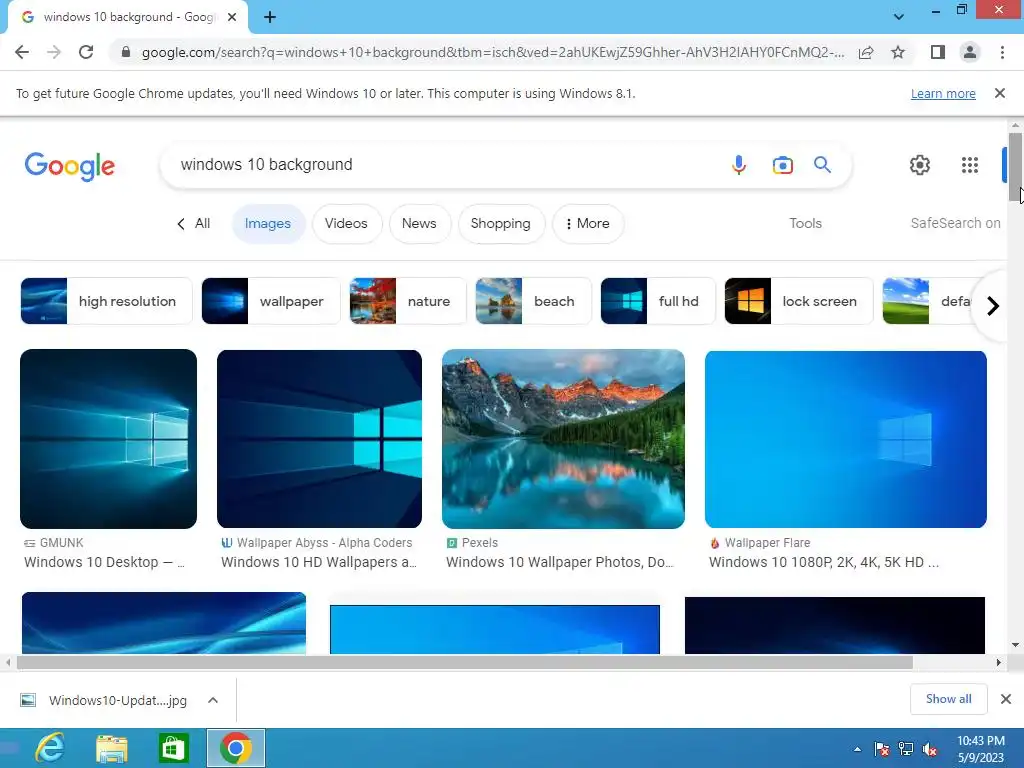1024x768 pixels.
Task: Click the Learn more link
Action: click(x=943, y=93)
